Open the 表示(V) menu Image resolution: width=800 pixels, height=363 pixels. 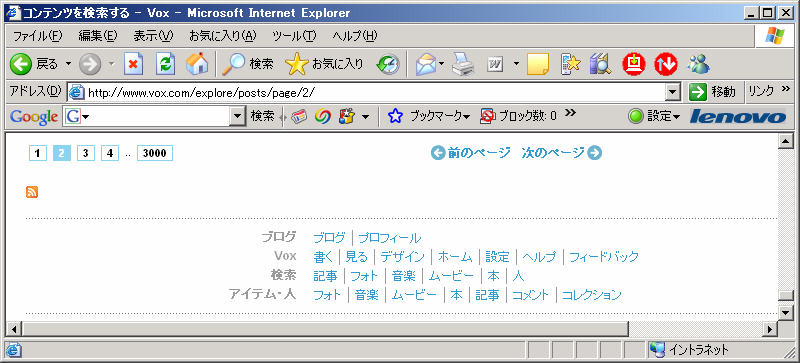point(153,36)
